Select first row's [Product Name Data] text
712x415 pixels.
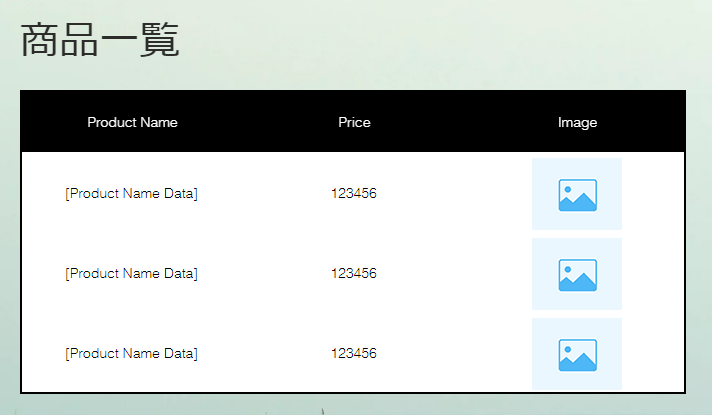click(x=131, y=193)
